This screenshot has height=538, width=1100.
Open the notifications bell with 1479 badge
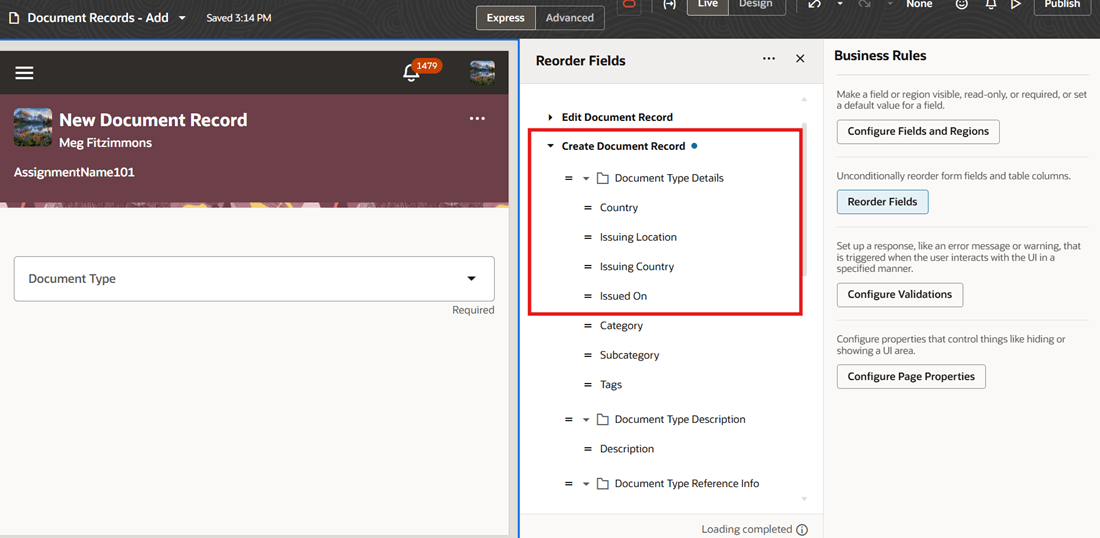[412, 72]
